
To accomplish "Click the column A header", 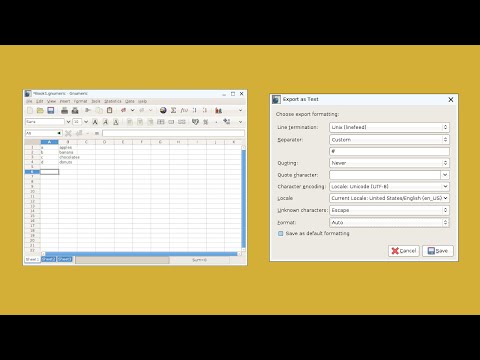I will click(x=49, y=142).
